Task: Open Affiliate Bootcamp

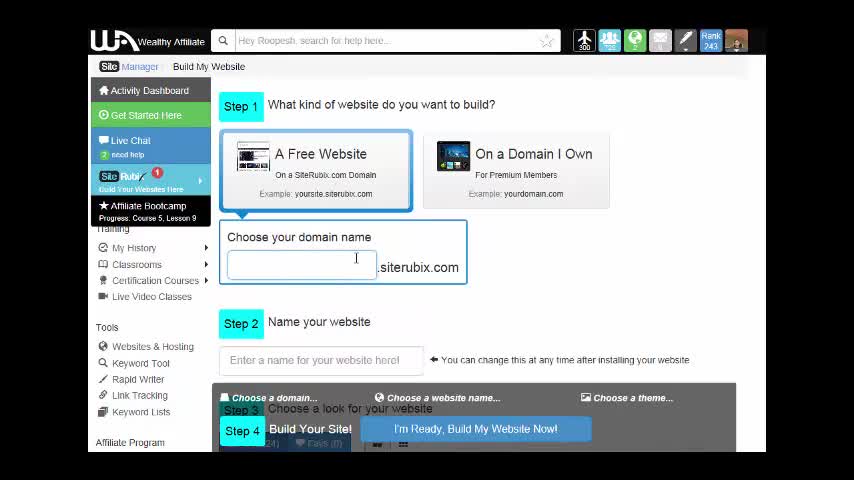Action: [151, 211]
